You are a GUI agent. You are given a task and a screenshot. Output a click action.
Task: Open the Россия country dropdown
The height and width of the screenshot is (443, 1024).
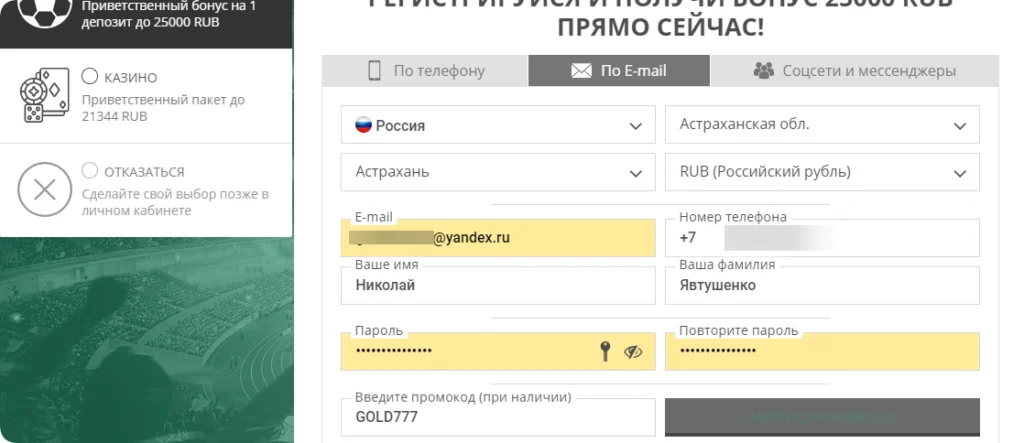click(498, 125)
